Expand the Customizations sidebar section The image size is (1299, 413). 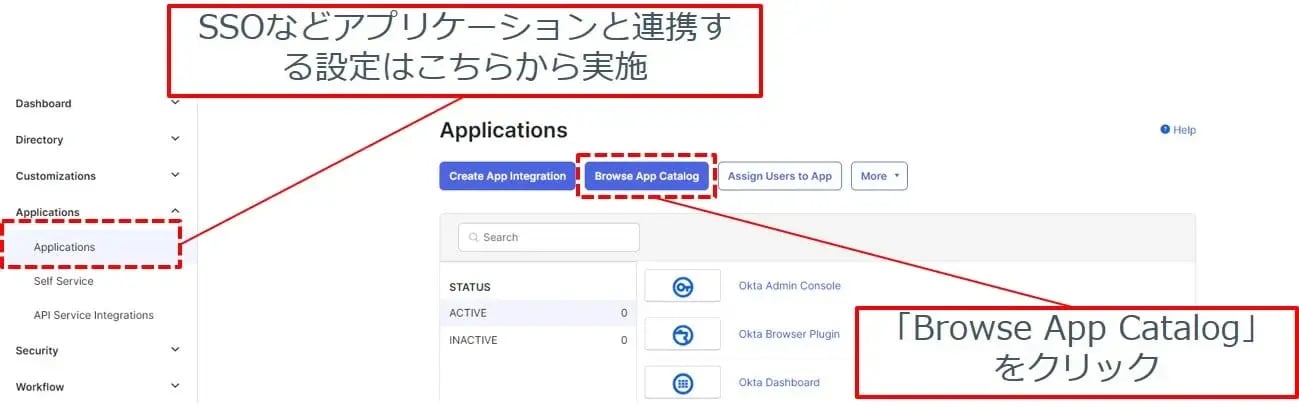175,175
